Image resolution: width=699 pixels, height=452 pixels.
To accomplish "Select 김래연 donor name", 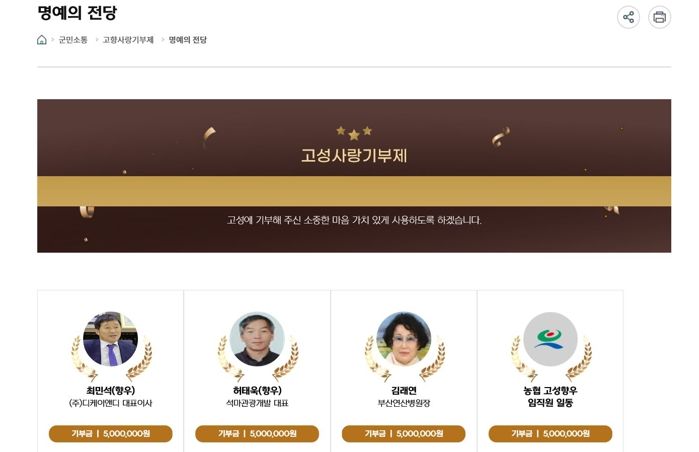I will (x=404, y=390).
